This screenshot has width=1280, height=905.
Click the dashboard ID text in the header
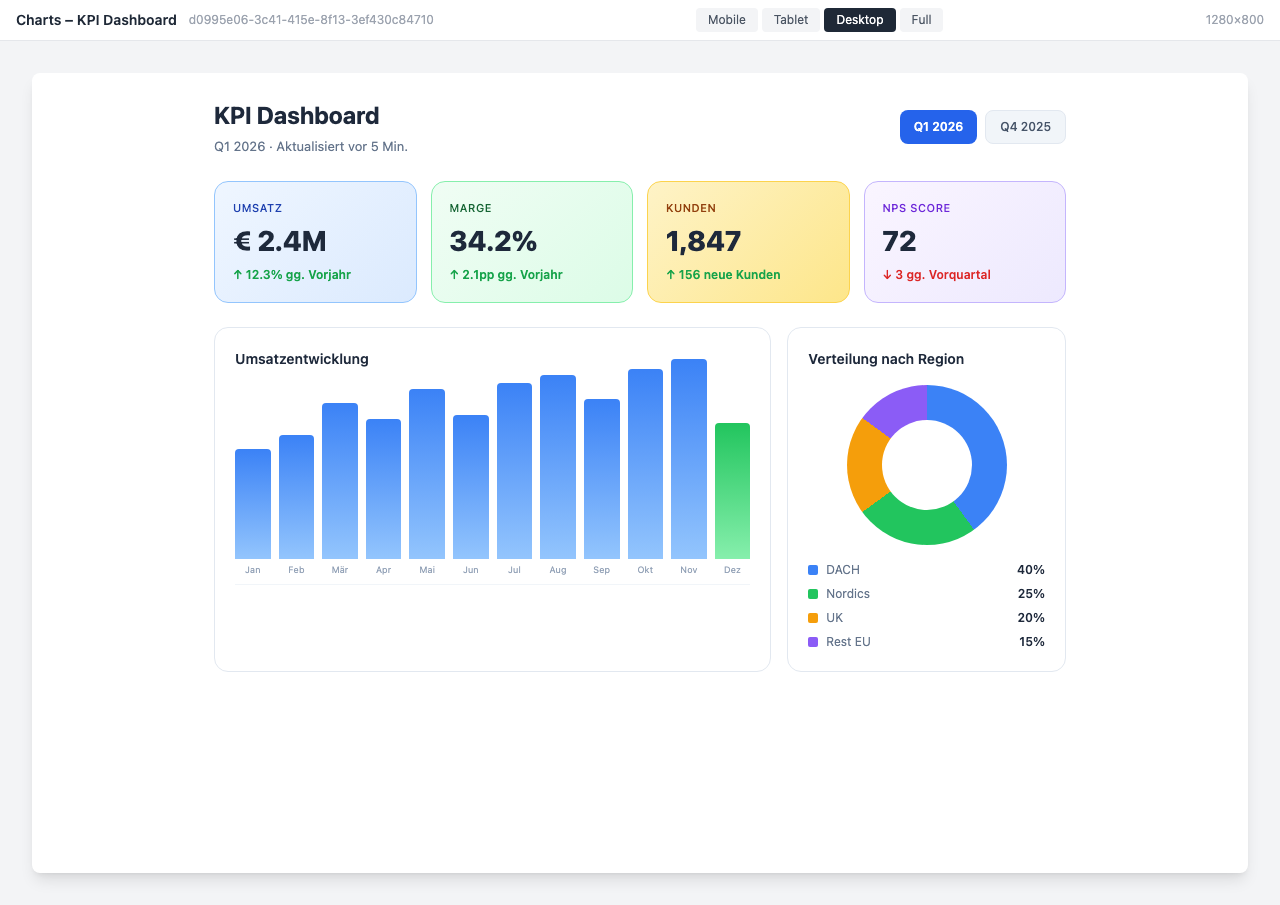312,19
